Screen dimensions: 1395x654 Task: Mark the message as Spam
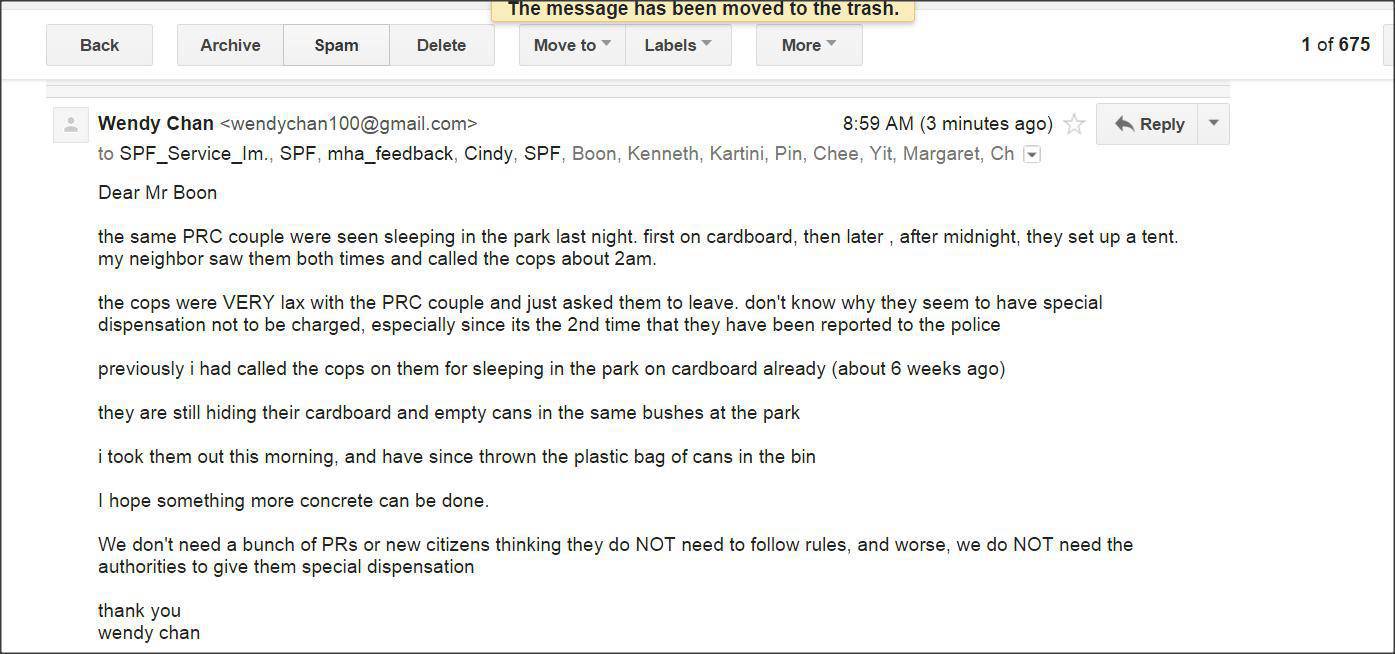[336, 45]
